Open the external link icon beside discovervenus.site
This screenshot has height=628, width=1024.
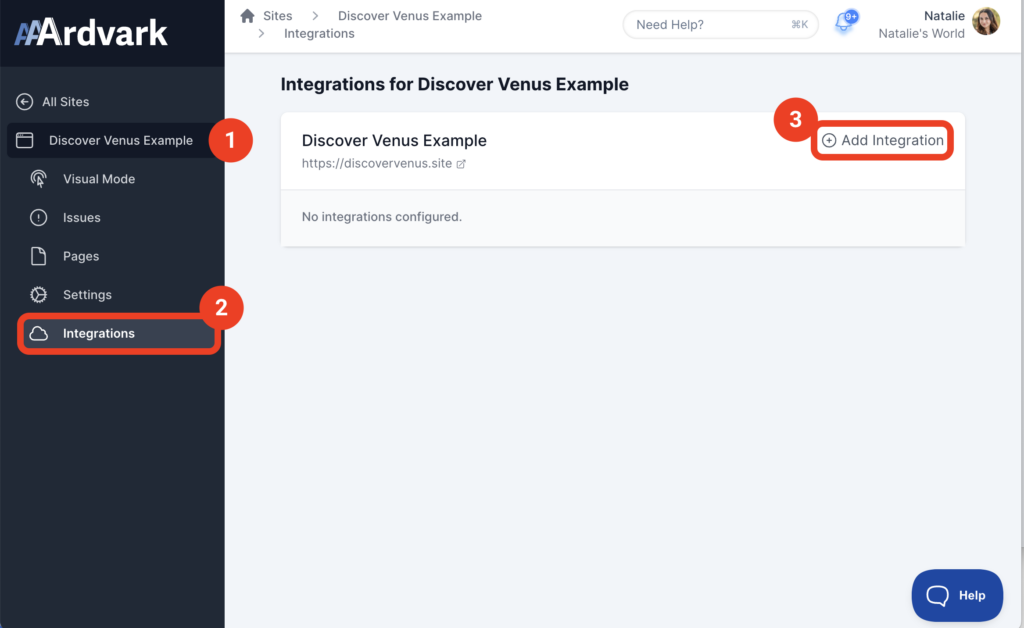461,164
